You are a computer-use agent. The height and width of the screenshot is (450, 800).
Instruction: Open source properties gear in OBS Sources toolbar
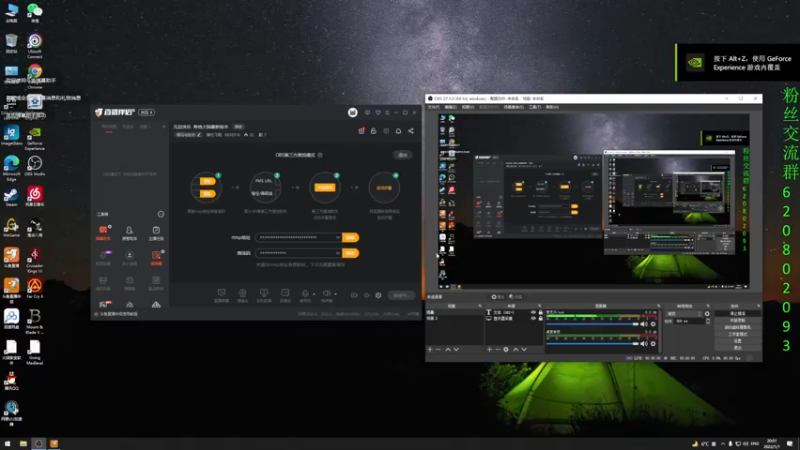506,349
